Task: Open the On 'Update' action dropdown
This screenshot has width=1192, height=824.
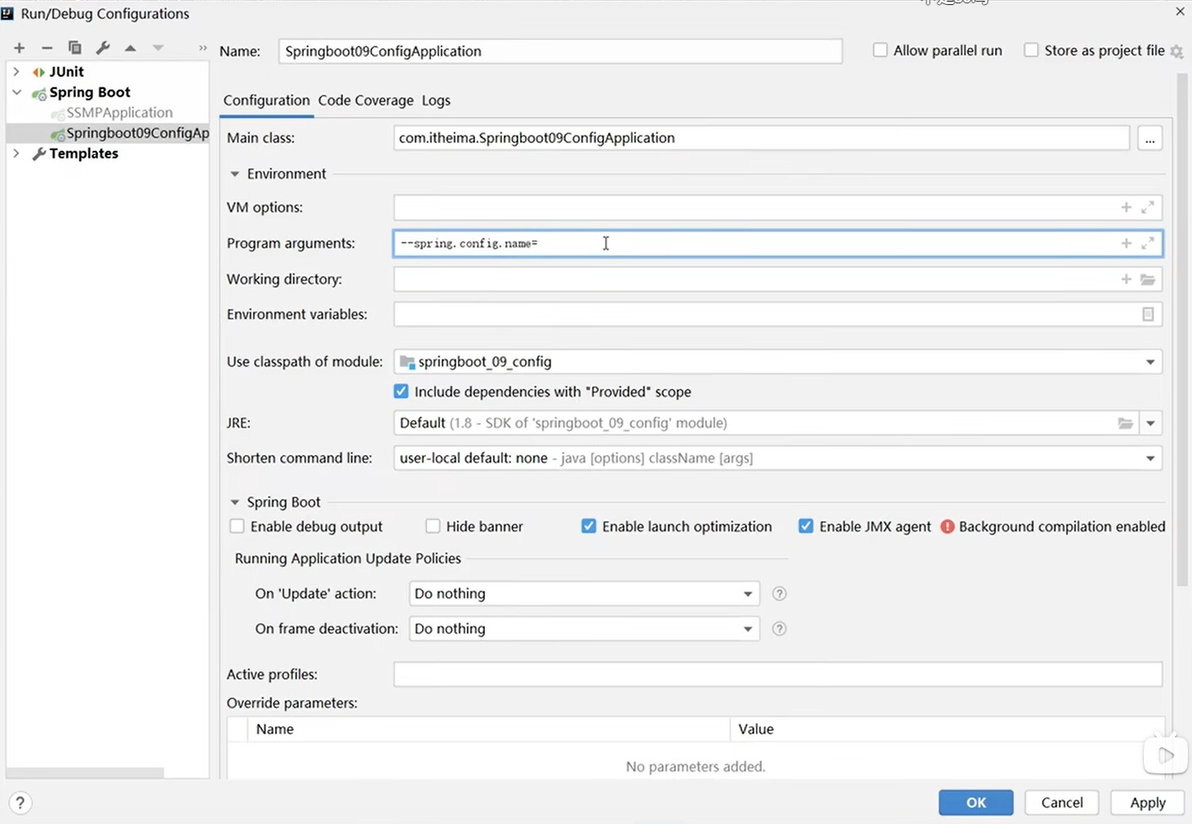Action: (747, 594)
